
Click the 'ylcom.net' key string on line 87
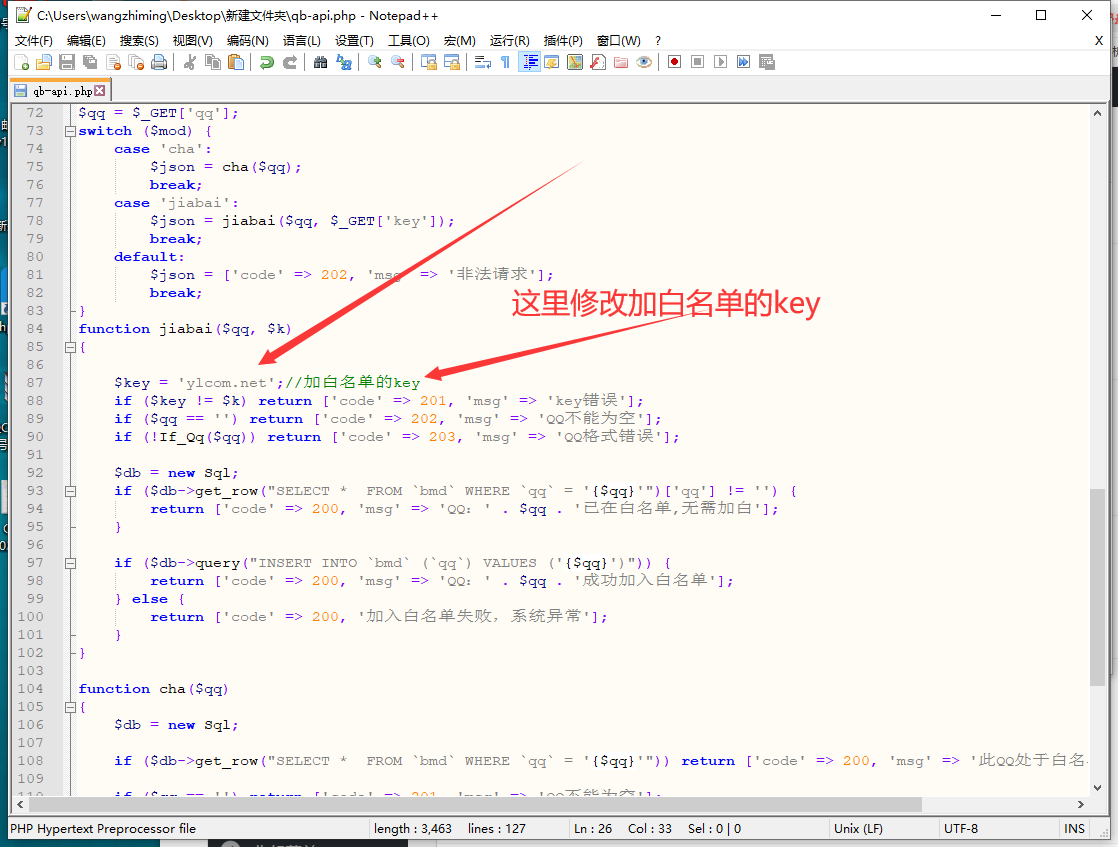[x=225, y=383]
